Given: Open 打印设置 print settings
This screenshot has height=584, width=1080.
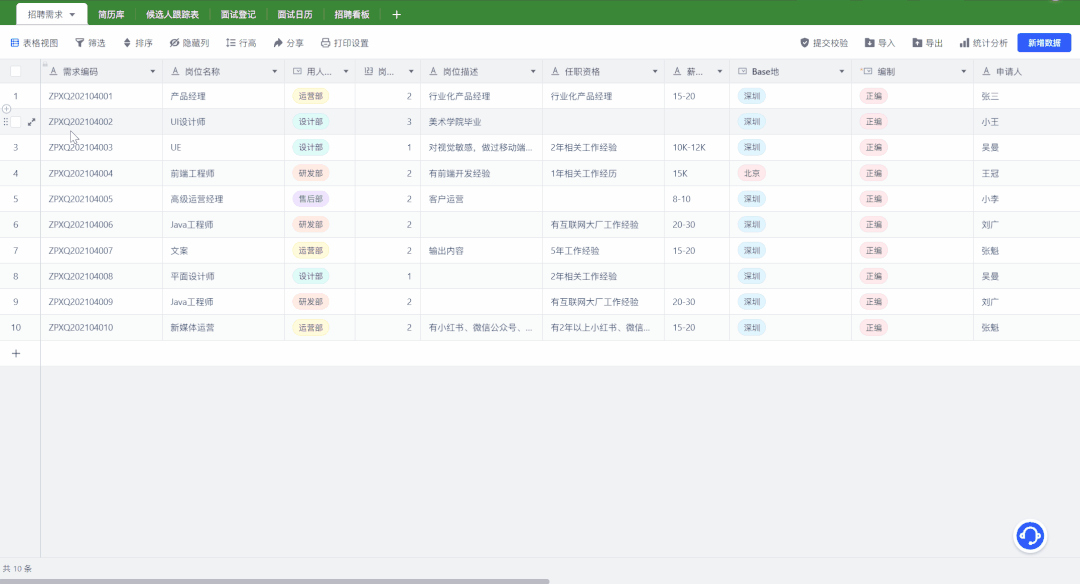Looking at the screenshot, I should click(x=344, y=43).
